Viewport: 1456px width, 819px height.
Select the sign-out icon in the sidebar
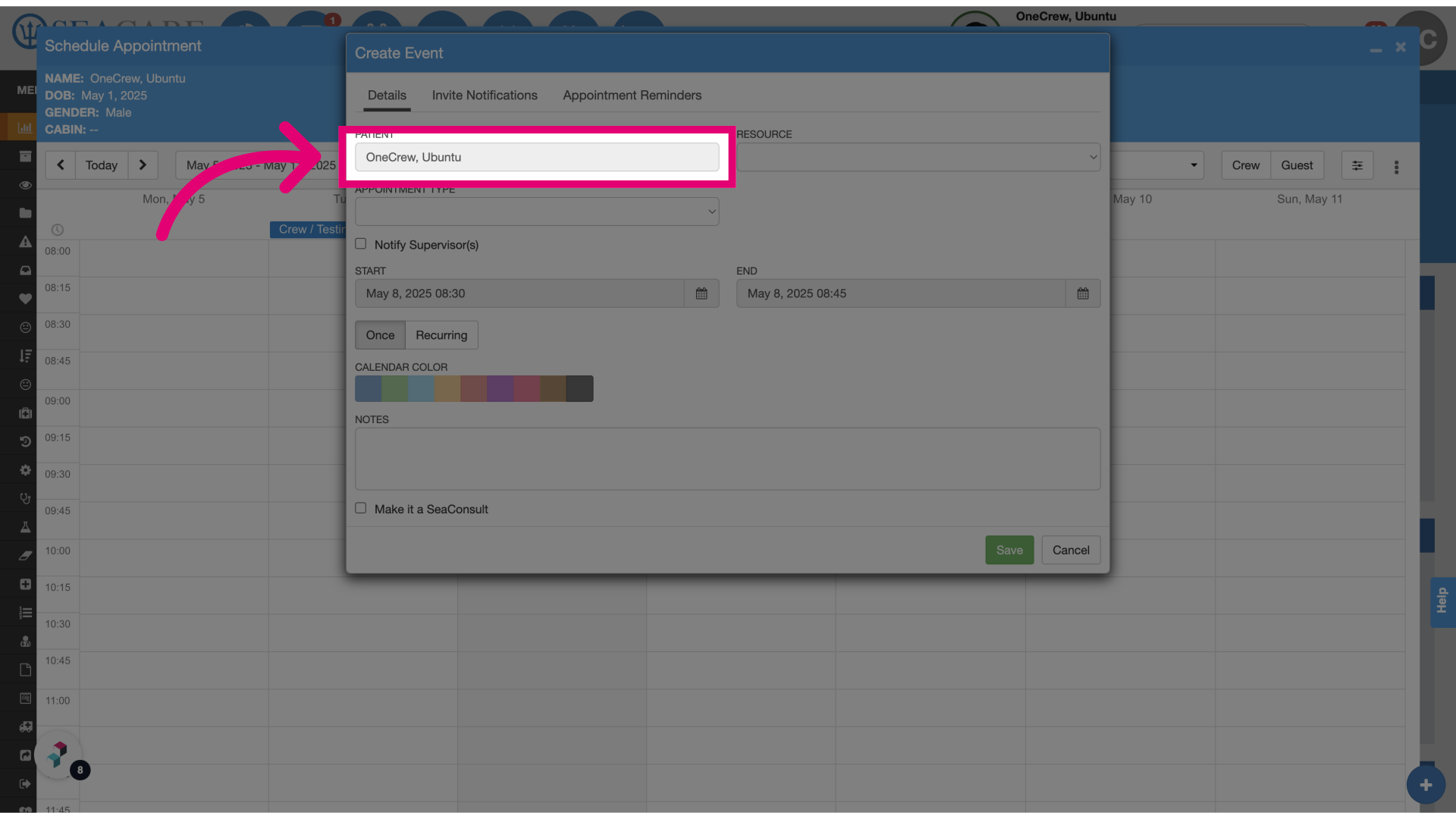click(x=25, y=783)
